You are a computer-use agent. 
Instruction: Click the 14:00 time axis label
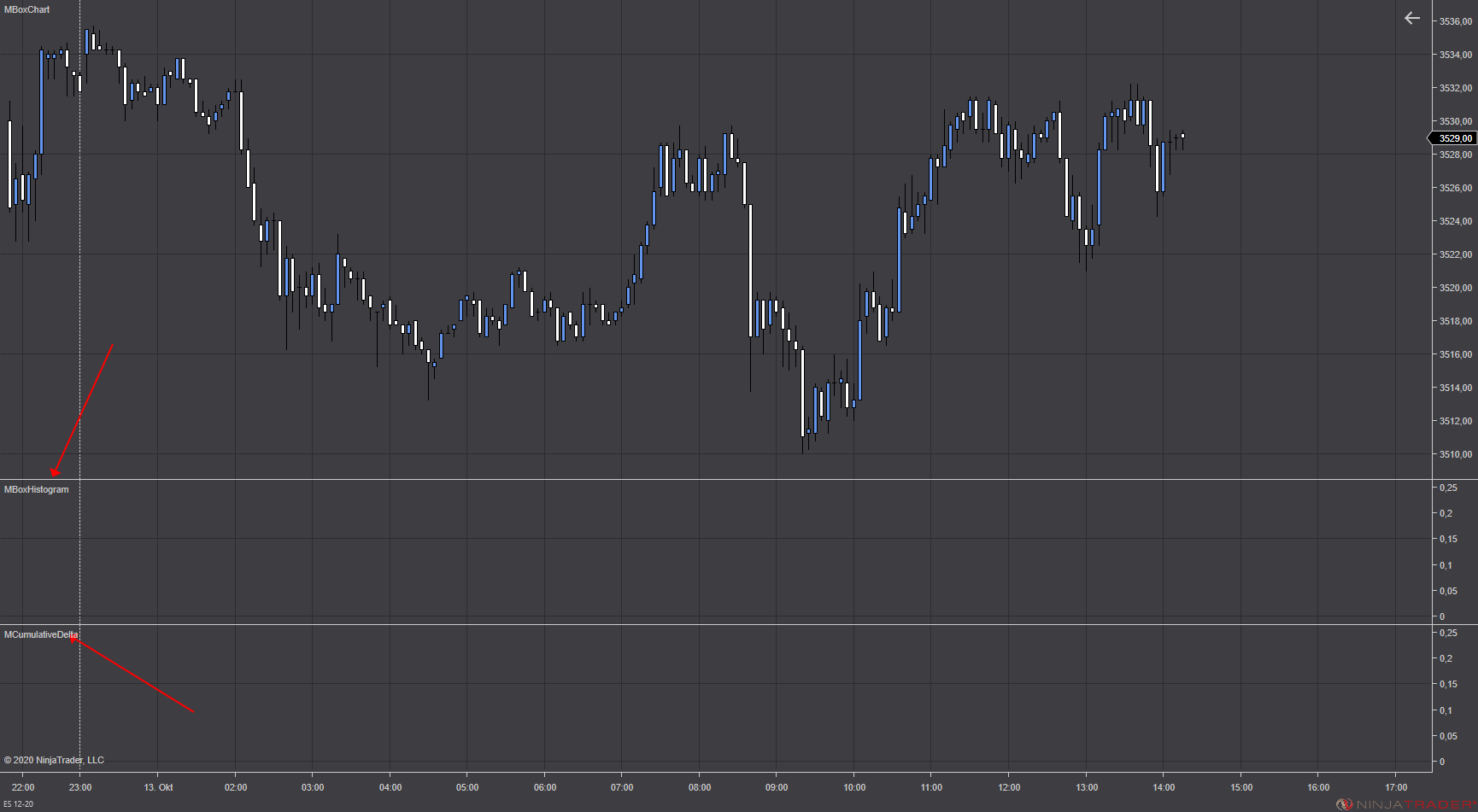[1164, 787]
